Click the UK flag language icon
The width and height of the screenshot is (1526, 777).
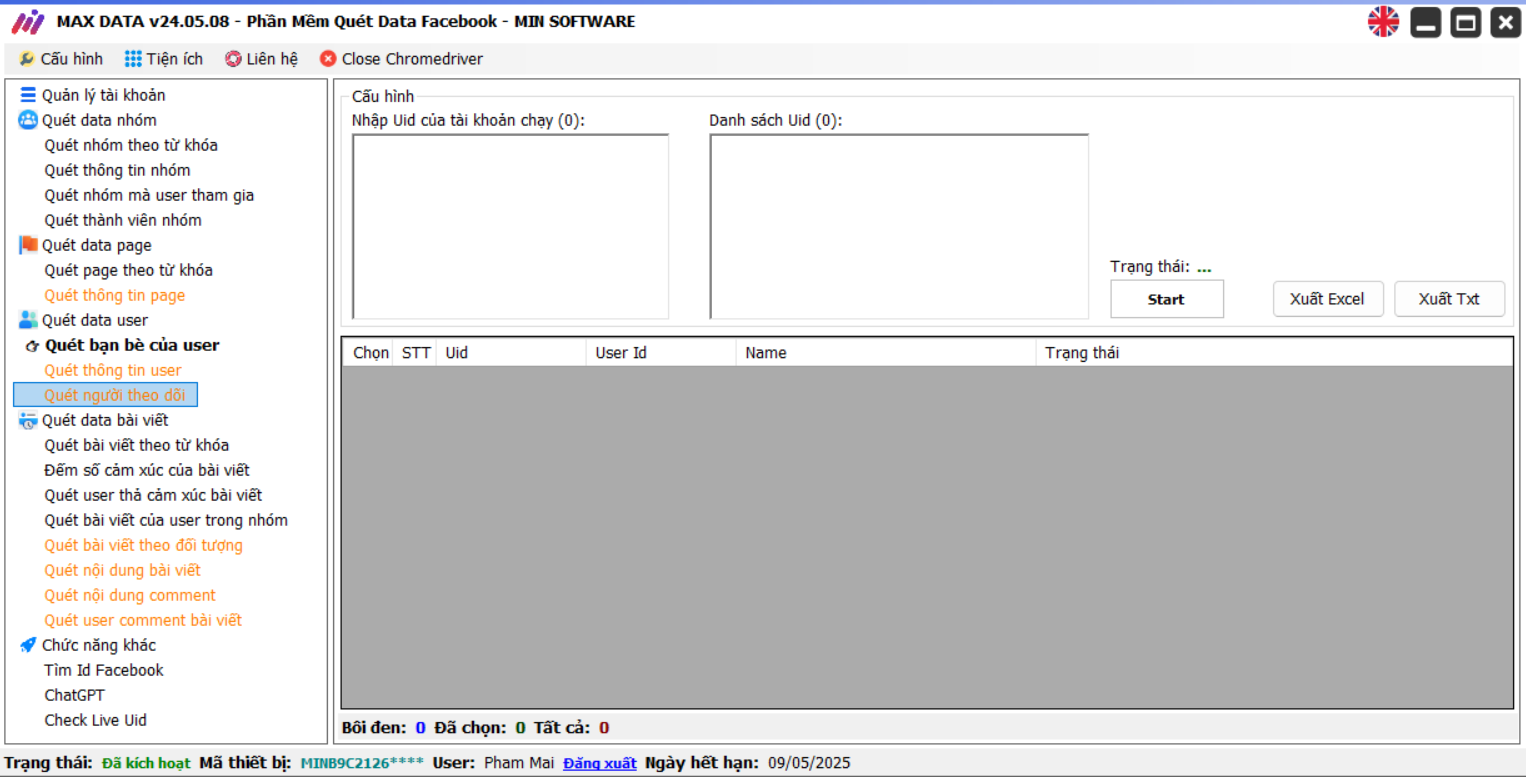click(1383, 22)
